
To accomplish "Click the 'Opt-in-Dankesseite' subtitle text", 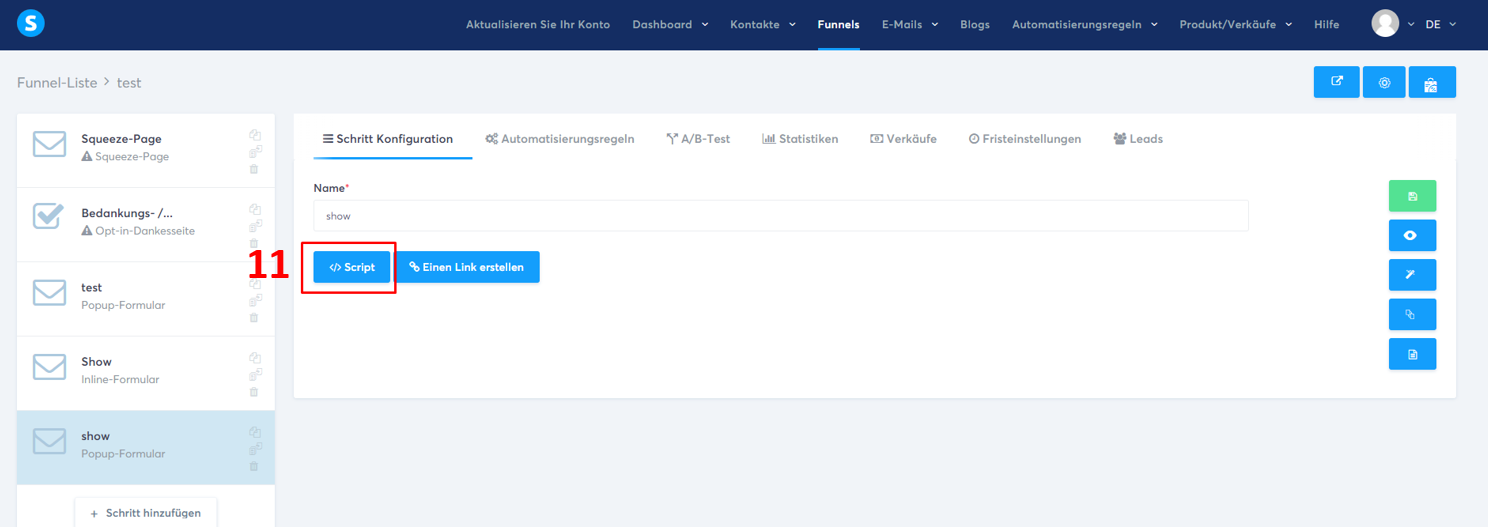I will (145, 231).
